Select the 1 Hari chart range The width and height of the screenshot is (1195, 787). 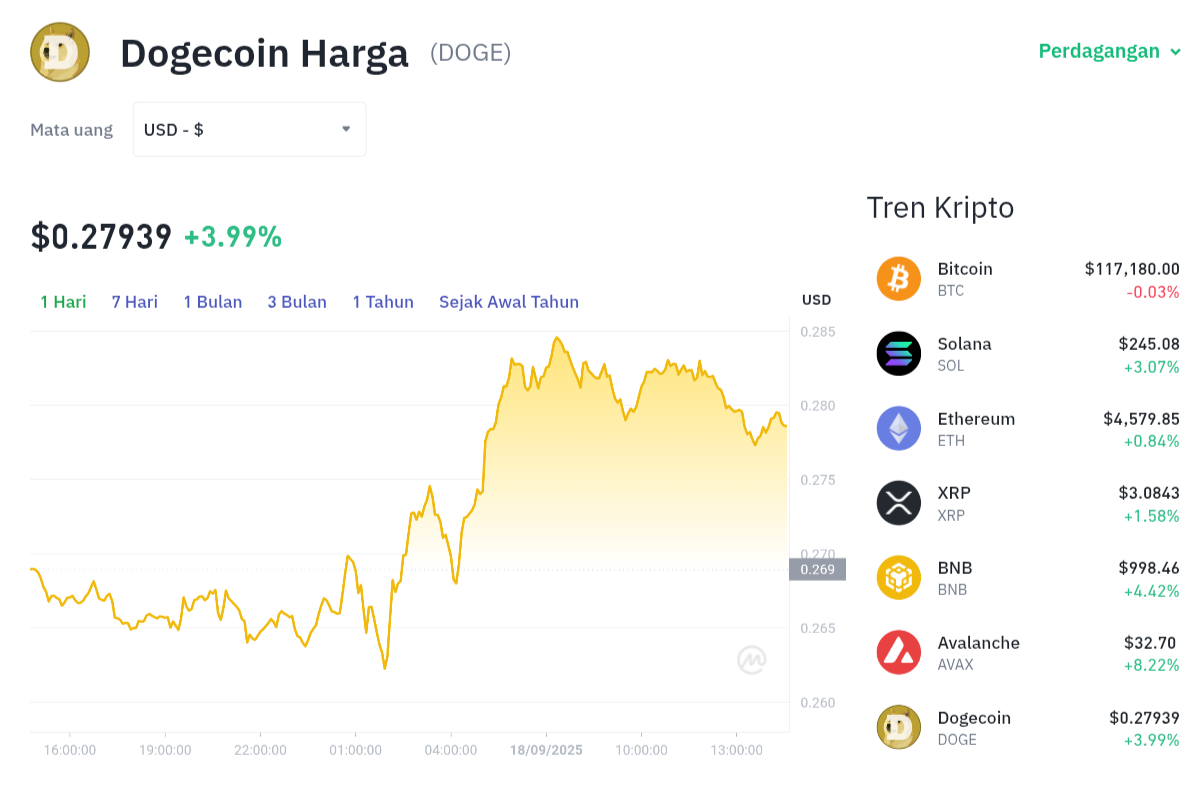(63, 302)
